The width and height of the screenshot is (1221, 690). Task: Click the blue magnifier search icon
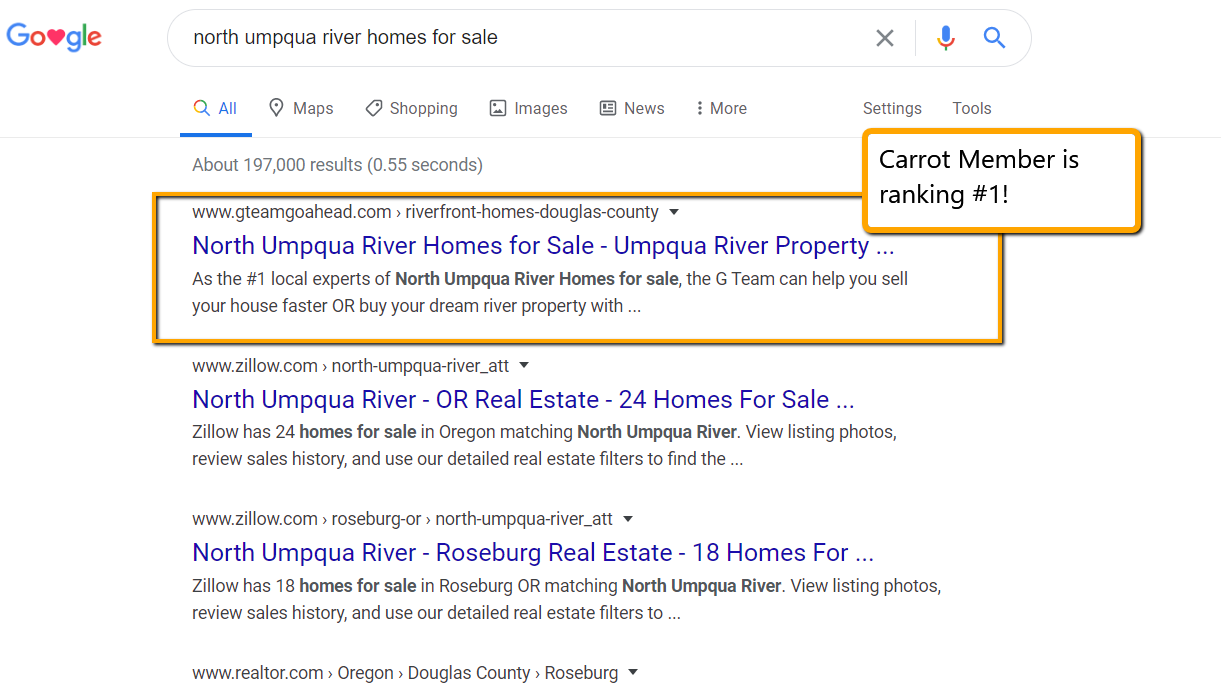click(x=994, y=38)
